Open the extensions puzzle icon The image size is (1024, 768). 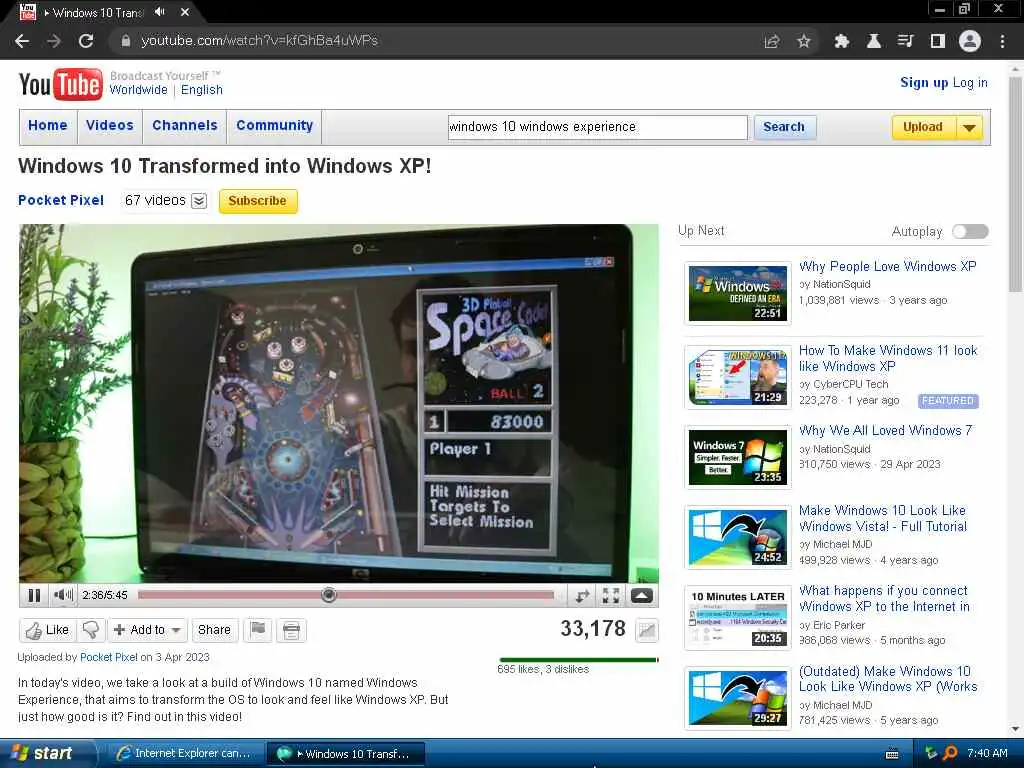pyautogui.click(x=842, y=41)
